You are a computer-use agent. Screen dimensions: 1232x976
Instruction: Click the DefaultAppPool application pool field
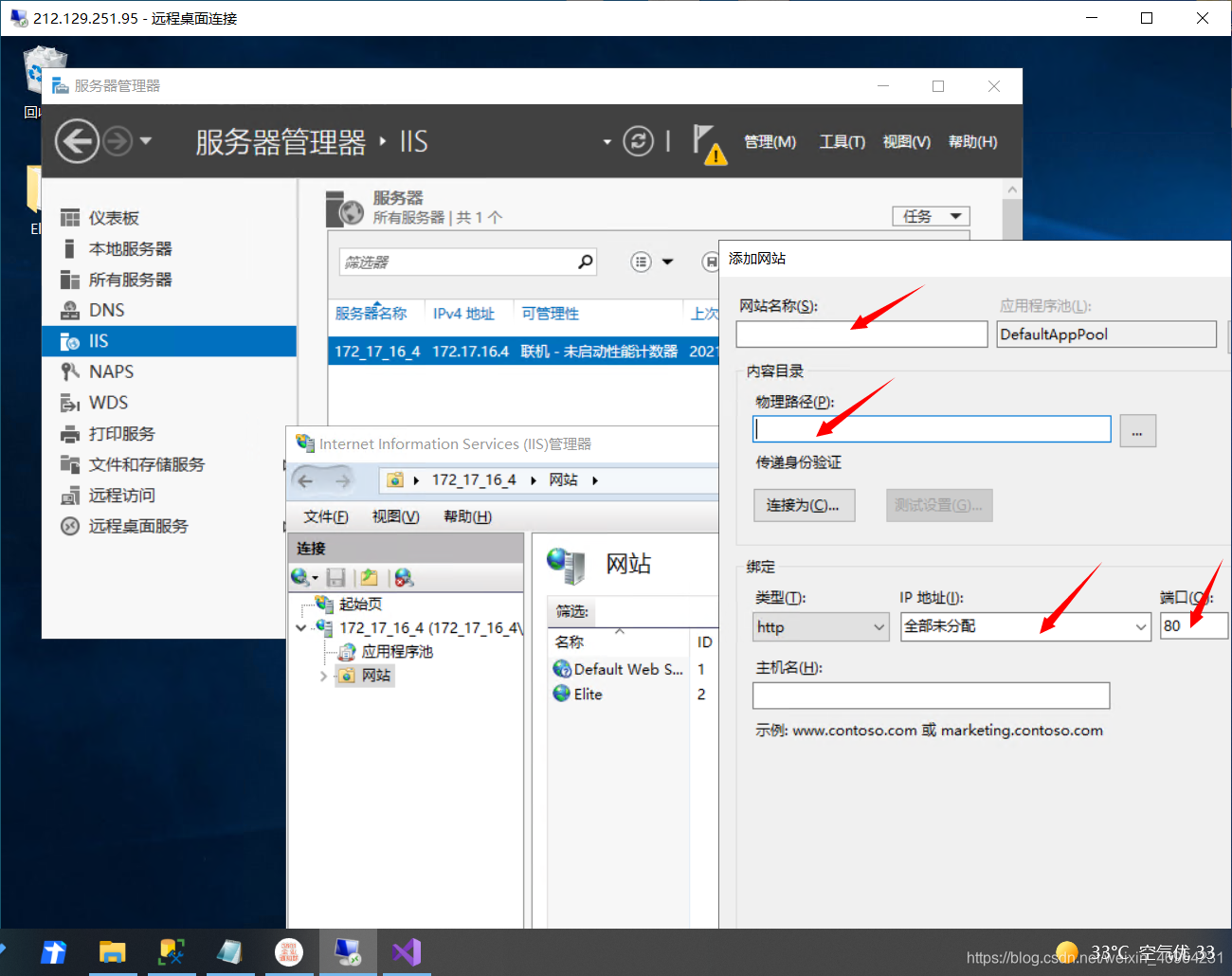point(1106,334)
